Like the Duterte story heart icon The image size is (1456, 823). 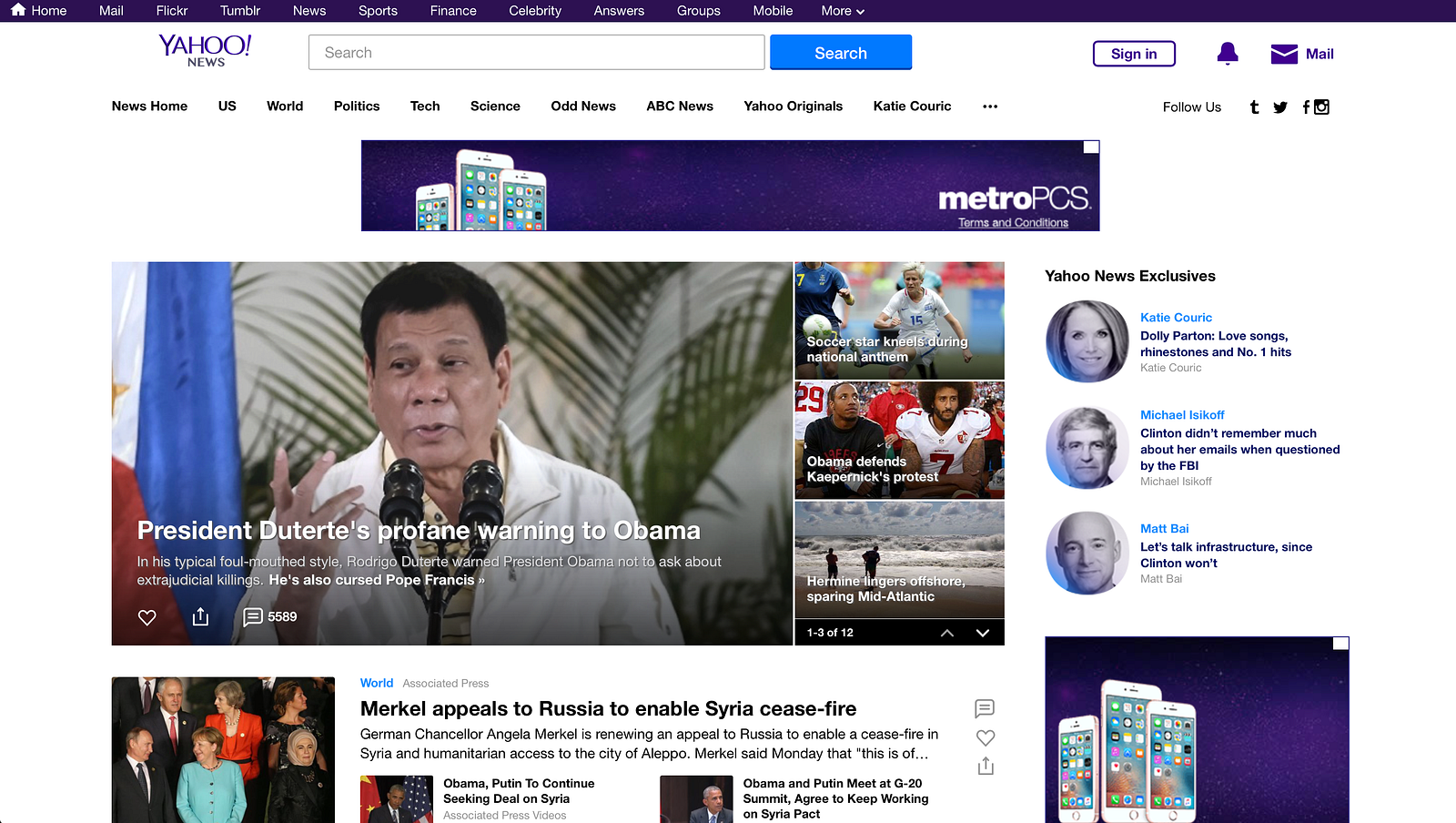147,617
